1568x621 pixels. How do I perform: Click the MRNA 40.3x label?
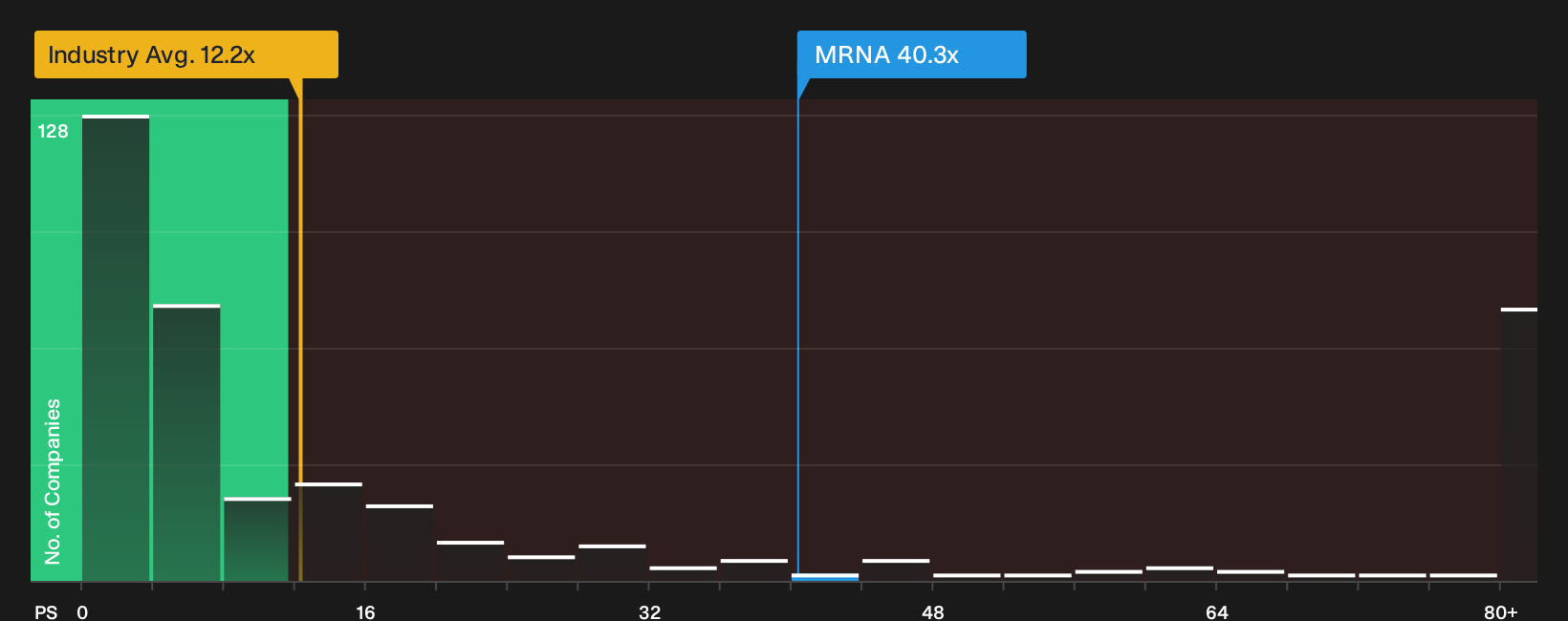point(912,54)
